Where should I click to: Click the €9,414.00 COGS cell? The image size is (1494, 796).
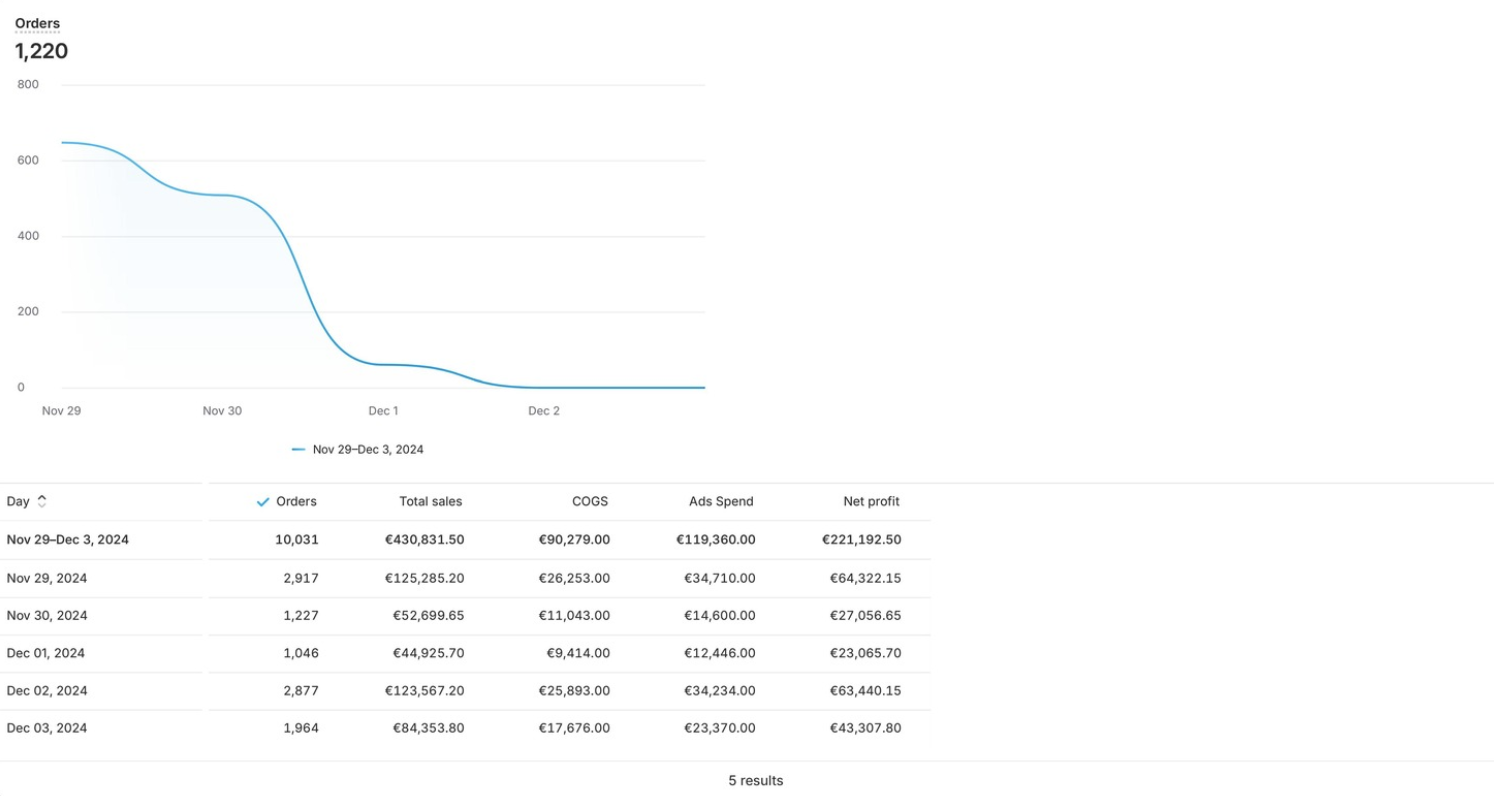[578, 654]
